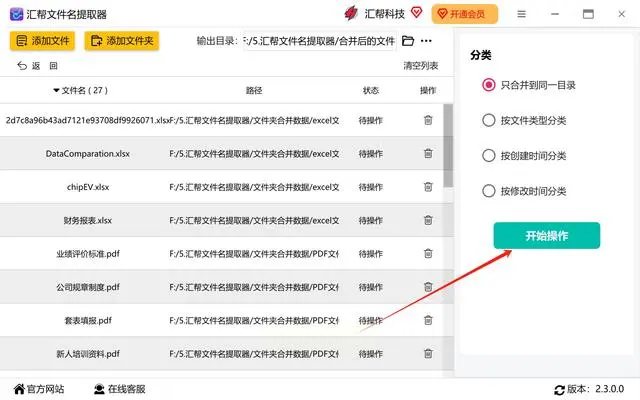Viewport: 640px width, 400px height.
Task: Click 开通会员 membership button
Action: (x=464, y=14)
